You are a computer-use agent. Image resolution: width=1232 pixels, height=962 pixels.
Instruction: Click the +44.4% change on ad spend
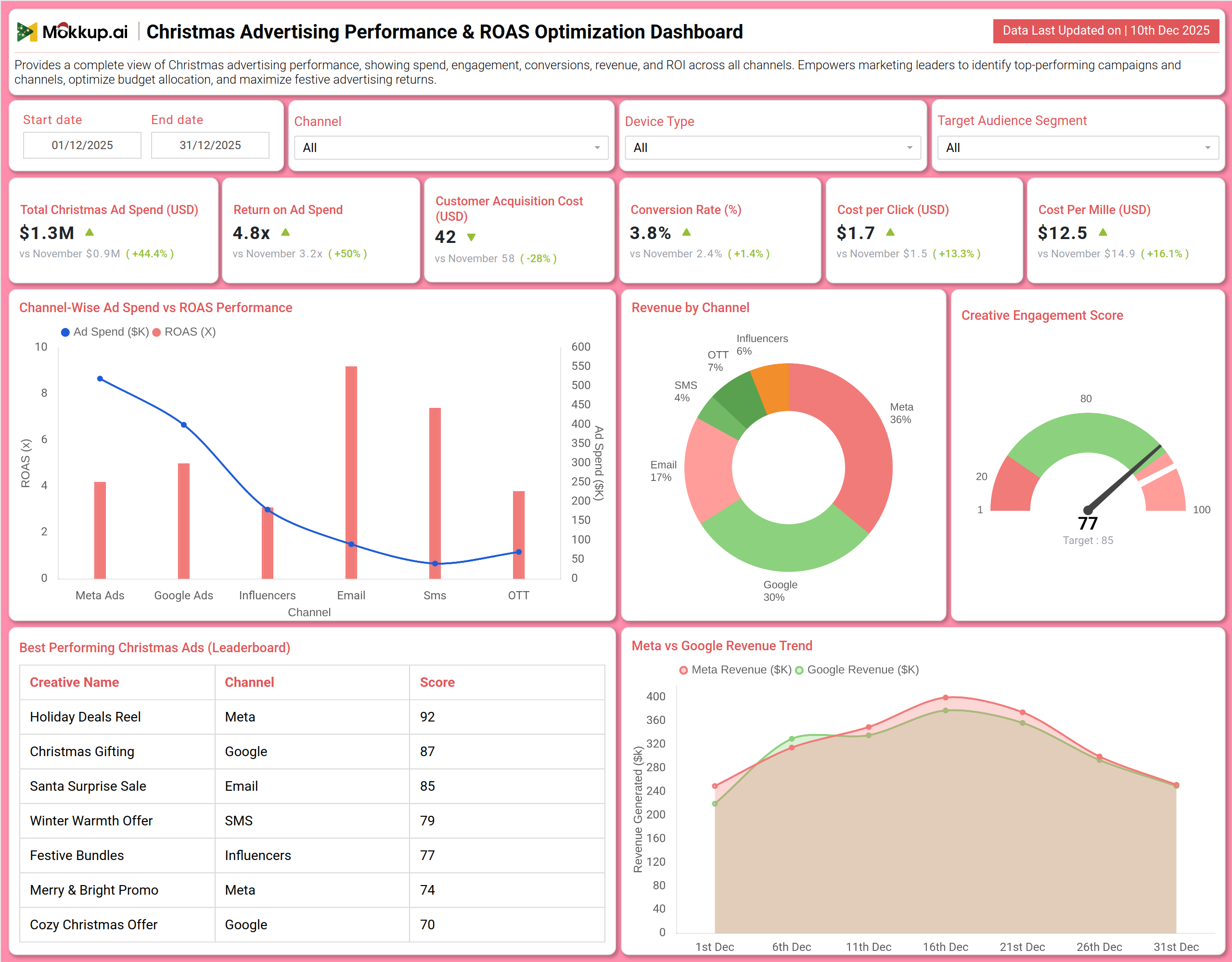tap(150, 254)
